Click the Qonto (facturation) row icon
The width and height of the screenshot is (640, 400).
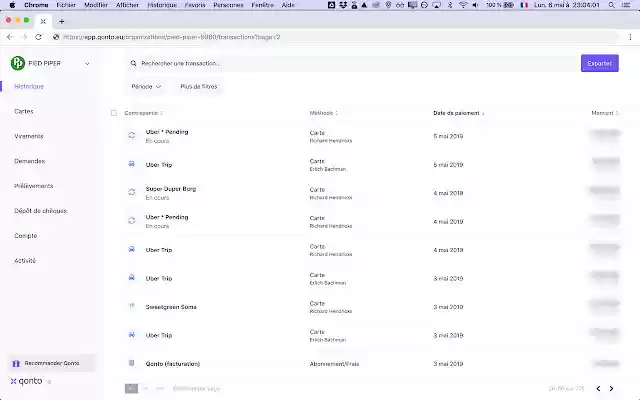pos(131,363)
